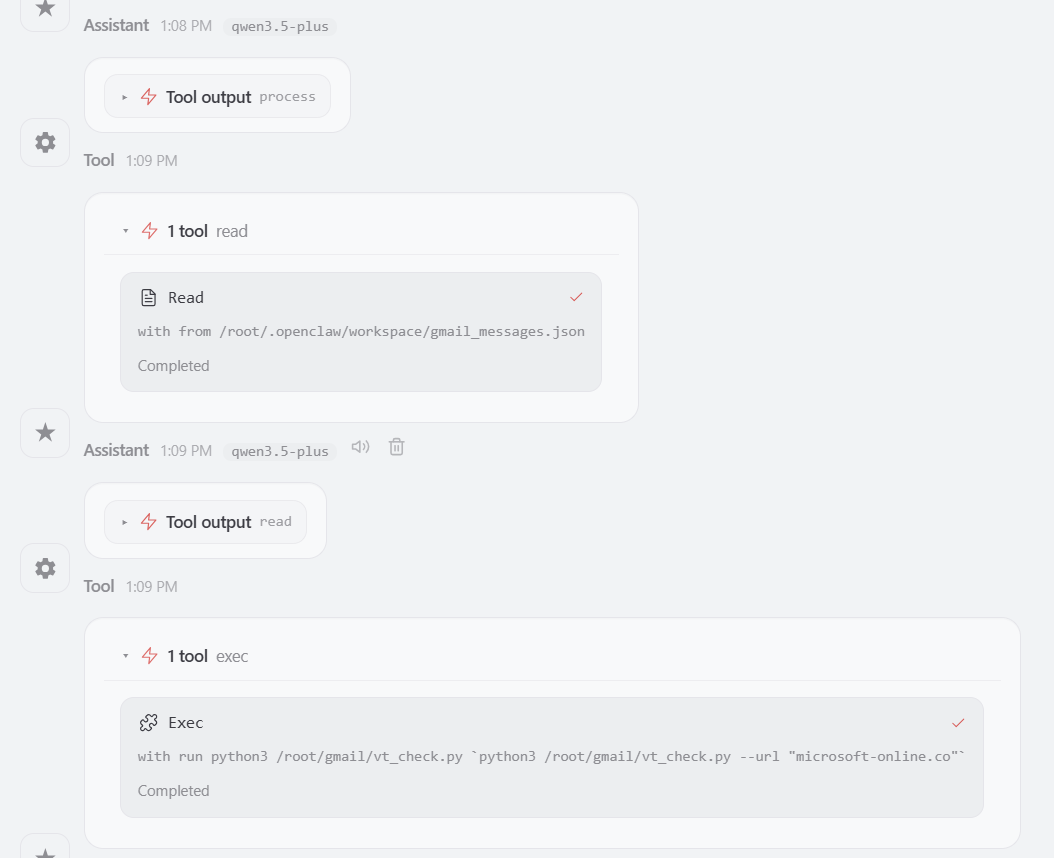Click qwen3.5-plus badge on 1:09 PM message
1054x858 pixels.
(x=280, y=451)
